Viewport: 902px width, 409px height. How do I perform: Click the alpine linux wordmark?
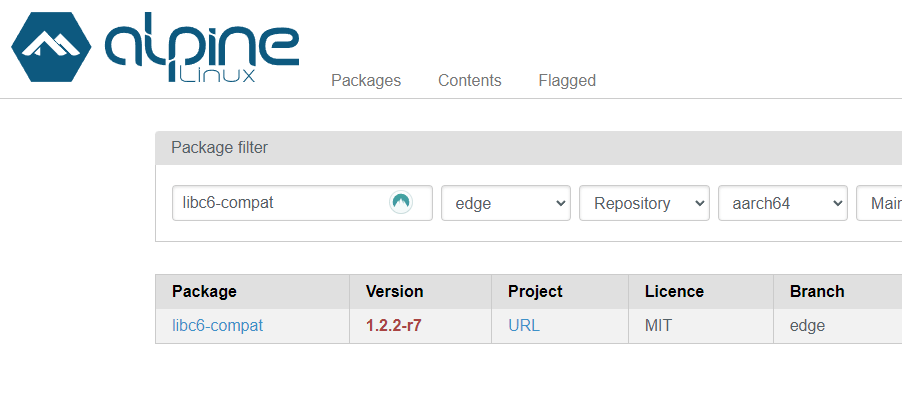tap(202, 48)
